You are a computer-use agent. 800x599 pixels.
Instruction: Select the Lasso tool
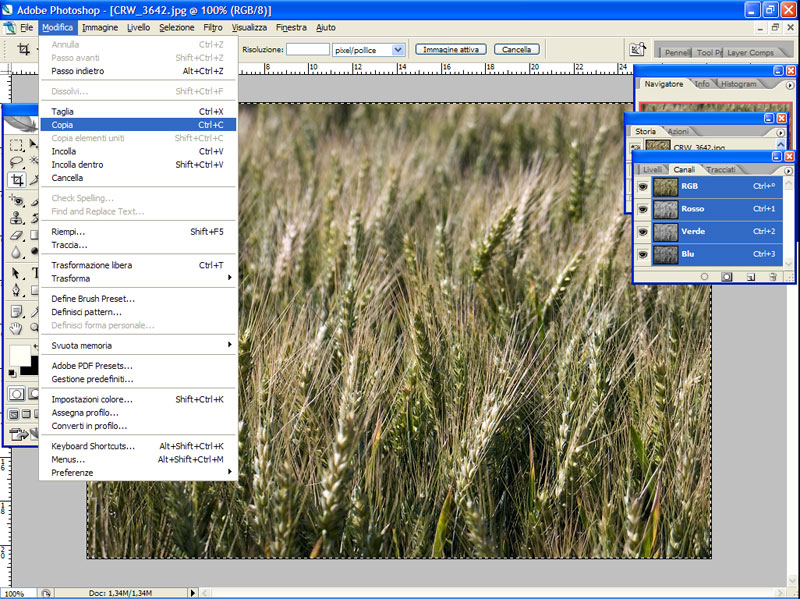tap(17, 162)
